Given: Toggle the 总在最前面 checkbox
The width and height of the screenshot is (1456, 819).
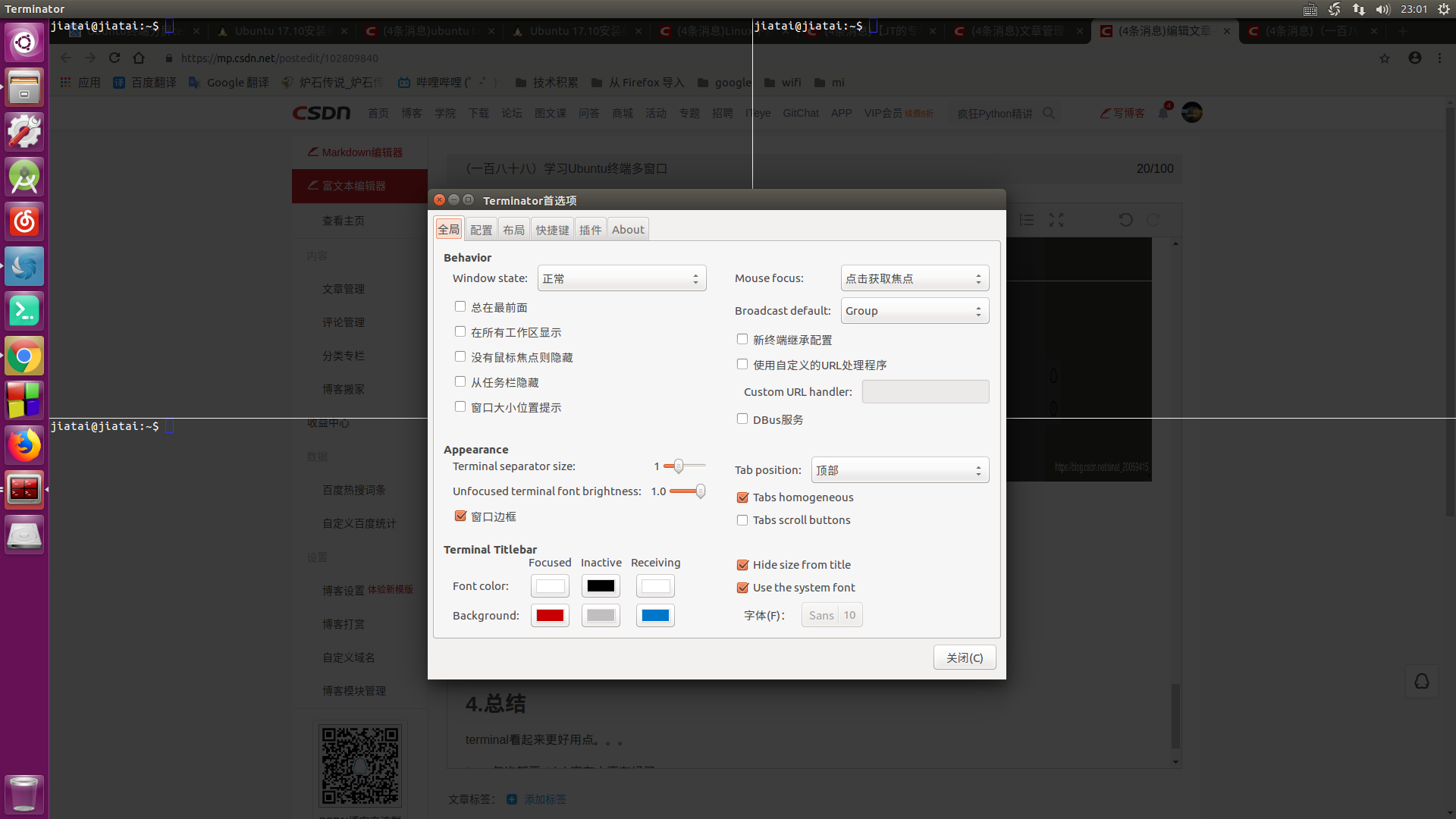Looking at the screenshot, I should [460, 306].
